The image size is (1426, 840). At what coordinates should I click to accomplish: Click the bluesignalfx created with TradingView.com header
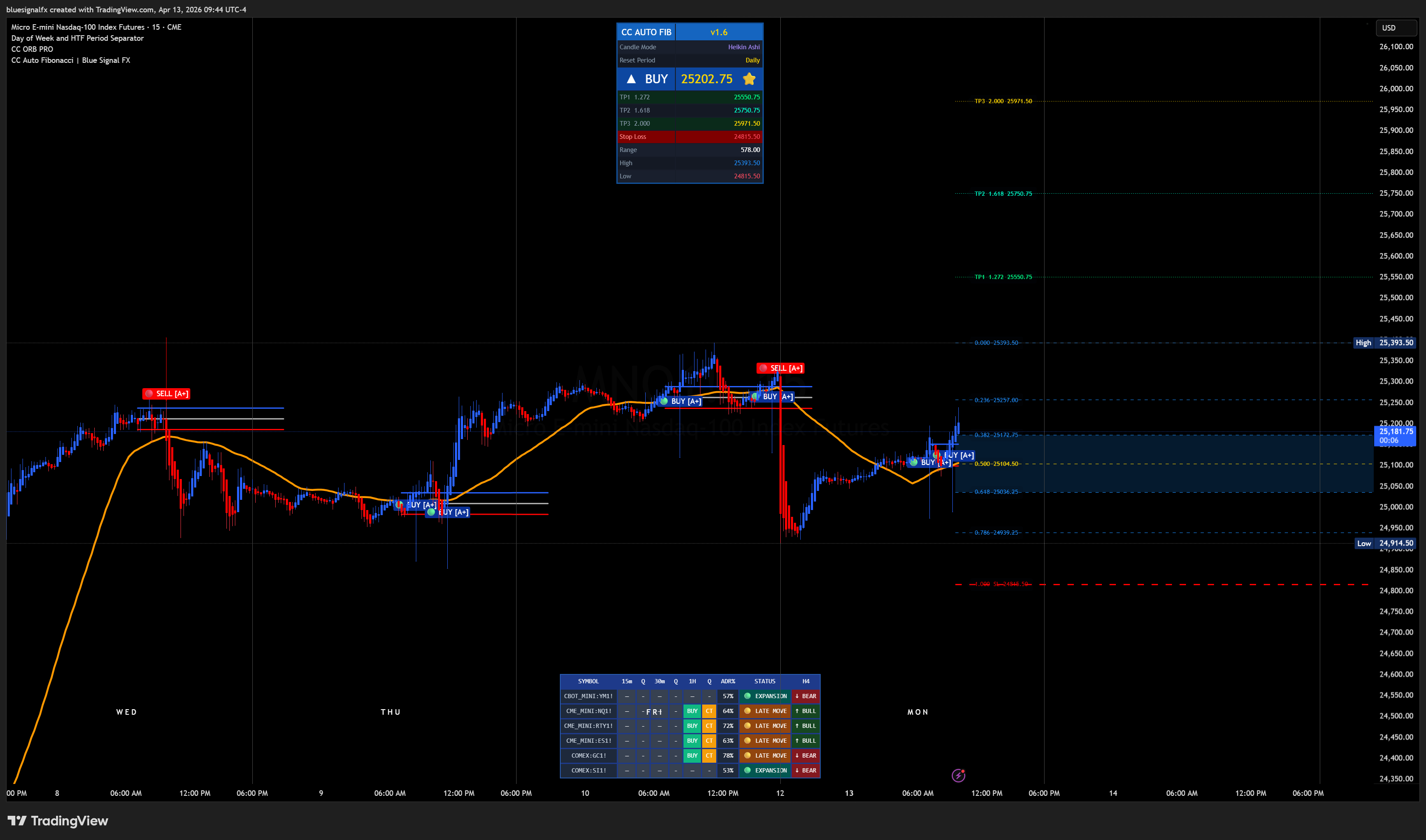pyautogui.click(x=126, y=10)
